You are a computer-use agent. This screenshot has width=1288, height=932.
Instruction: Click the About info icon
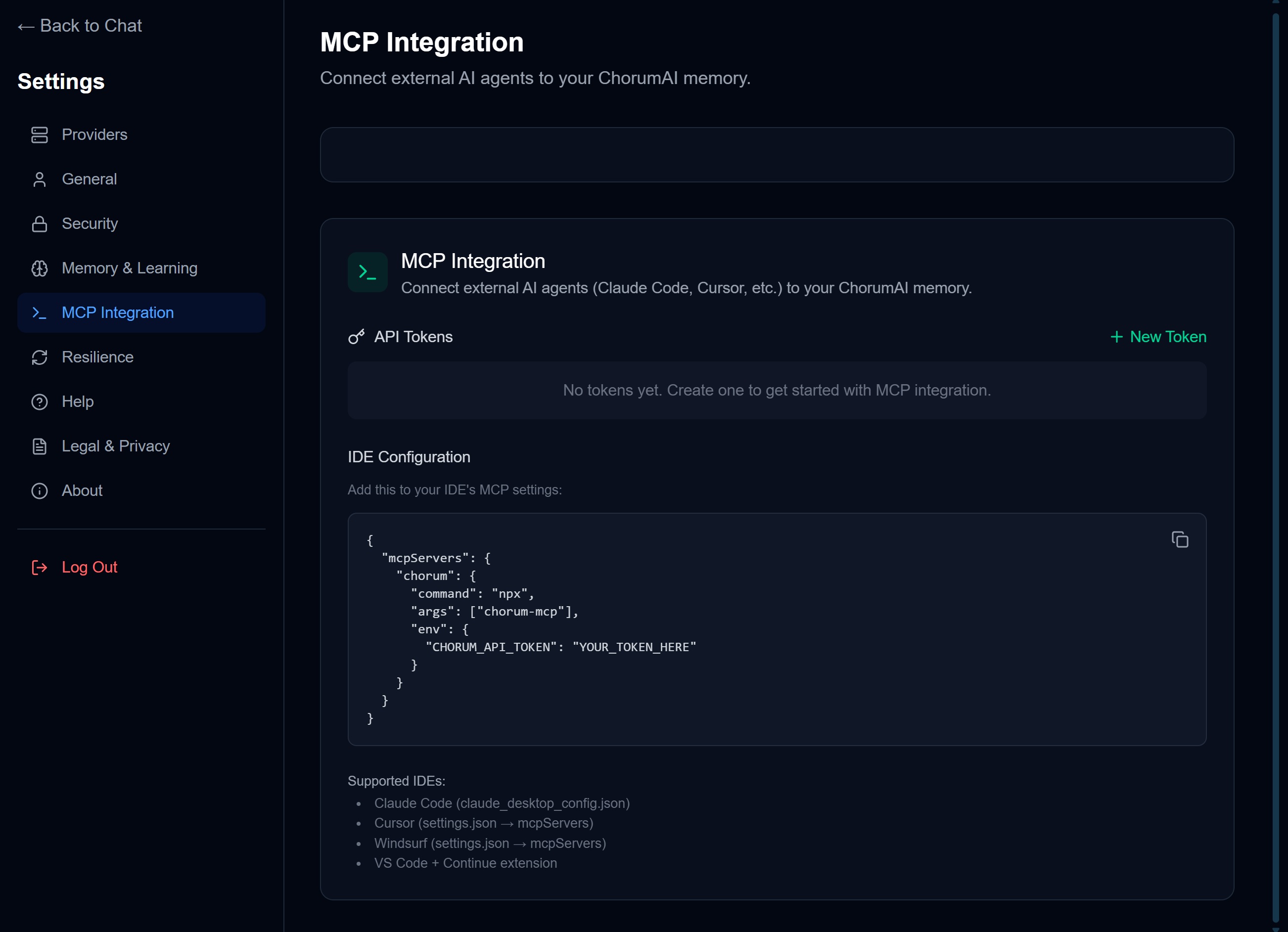click(39, 490)
